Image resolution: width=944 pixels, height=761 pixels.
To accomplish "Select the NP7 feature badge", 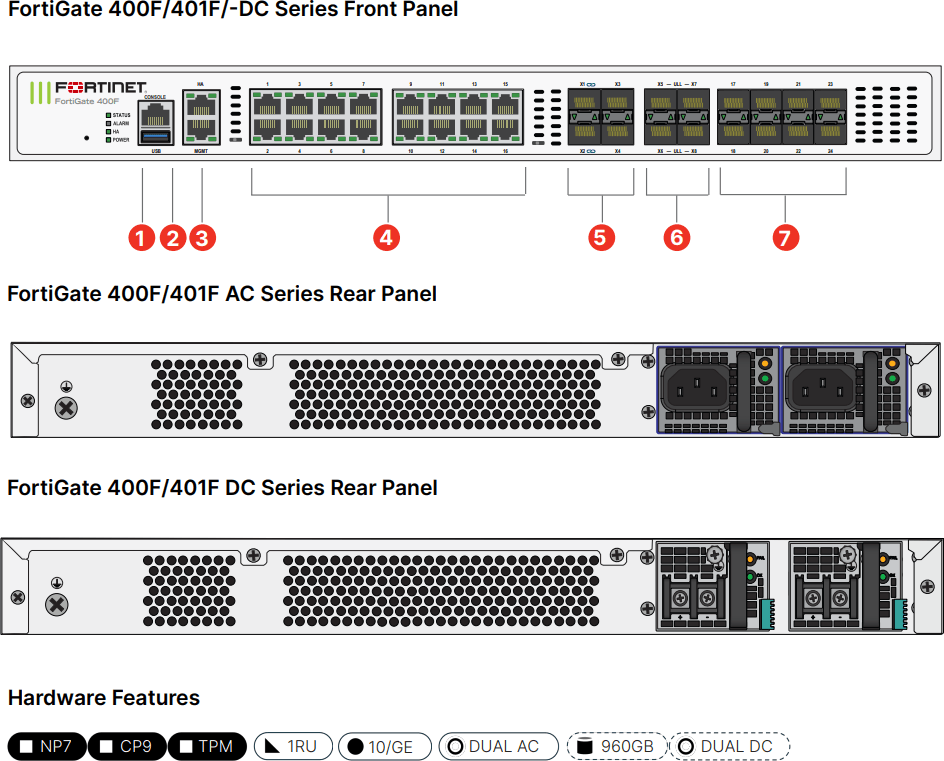I will [x=46, y=747].
